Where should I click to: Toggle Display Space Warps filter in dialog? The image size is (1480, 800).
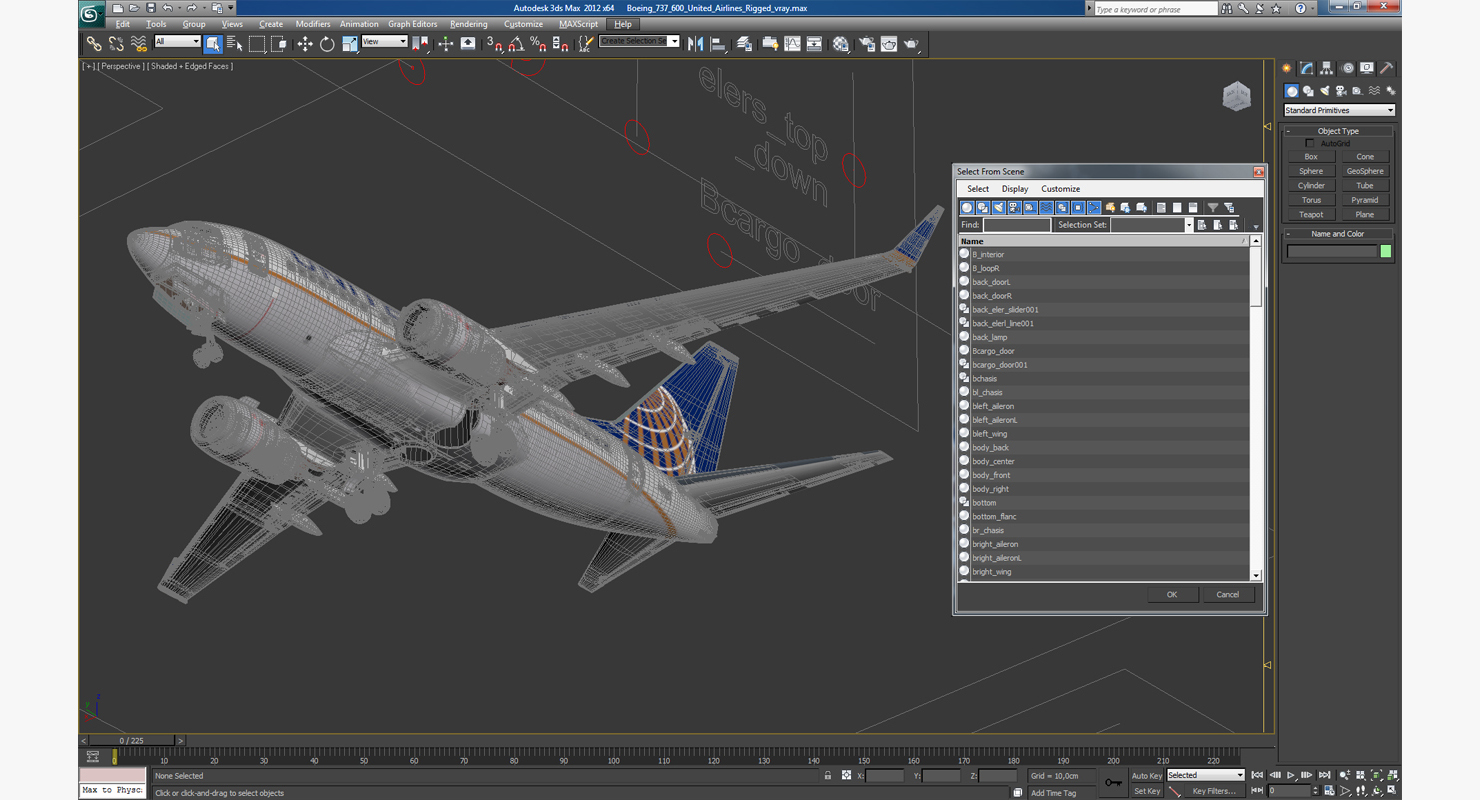(x=1046, y=207)
